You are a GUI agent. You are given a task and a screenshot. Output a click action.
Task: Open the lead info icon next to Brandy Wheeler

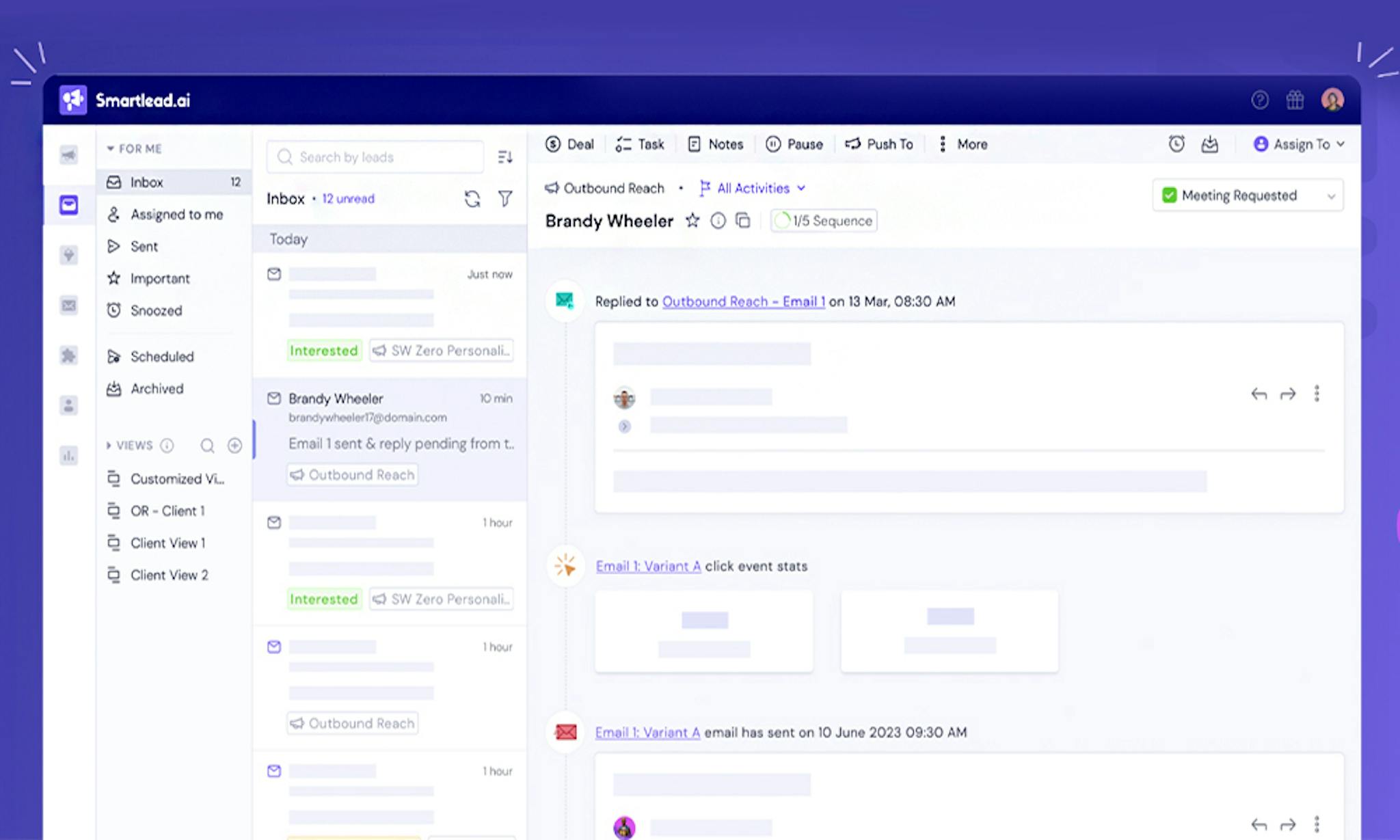tap(718, 221)
